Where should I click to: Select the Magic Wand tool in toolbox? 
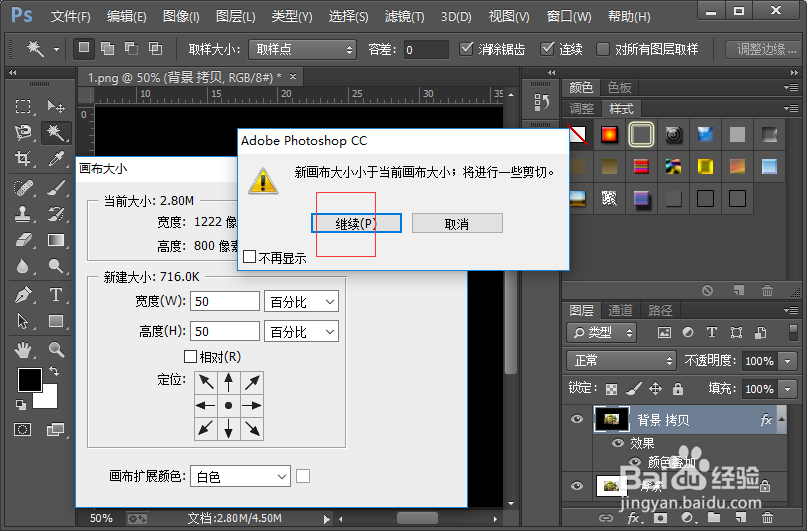(56, 133)
